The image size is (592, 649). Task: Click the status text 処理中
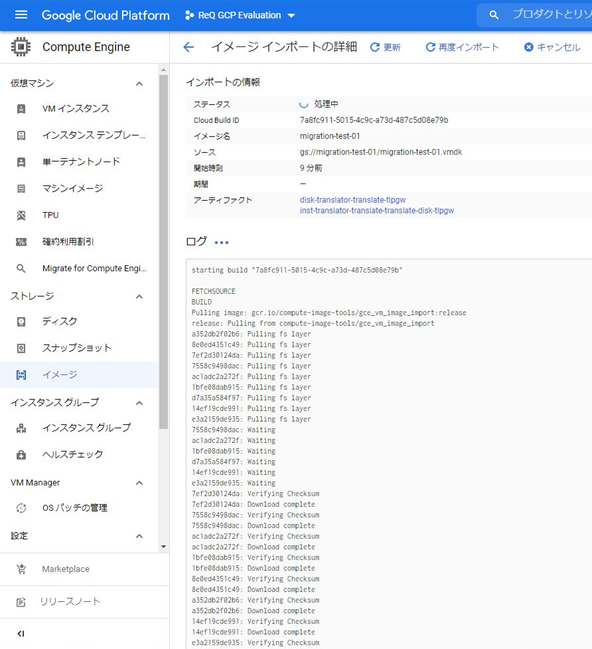(326, 104)
